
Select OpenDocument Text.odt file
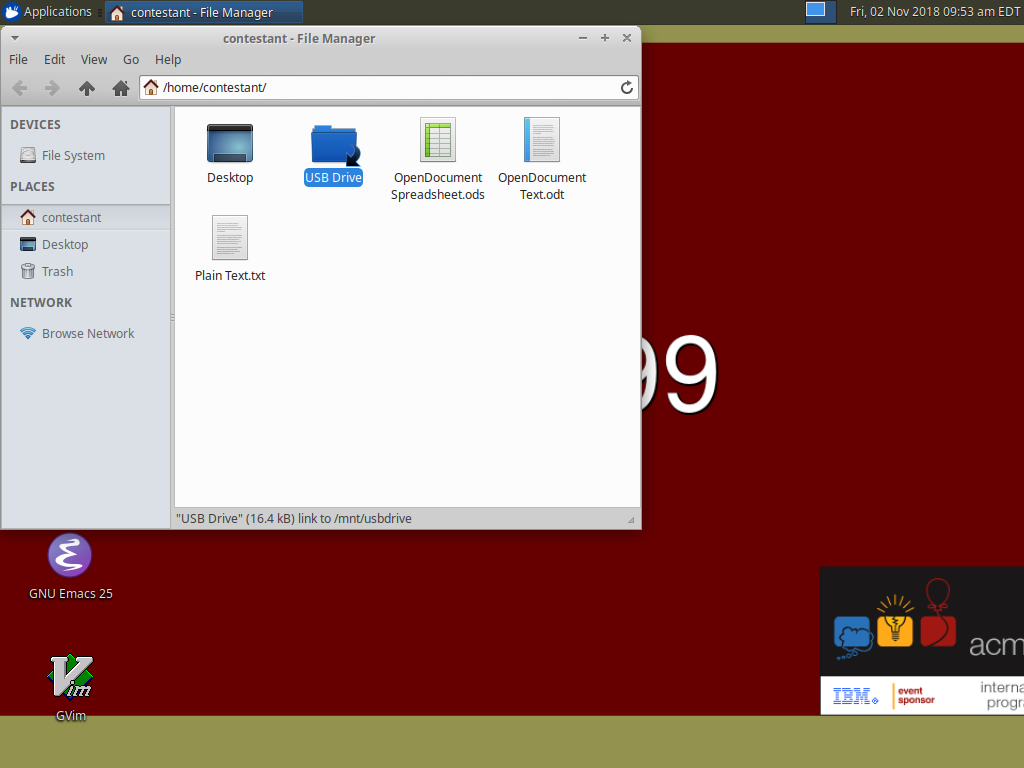542,159
